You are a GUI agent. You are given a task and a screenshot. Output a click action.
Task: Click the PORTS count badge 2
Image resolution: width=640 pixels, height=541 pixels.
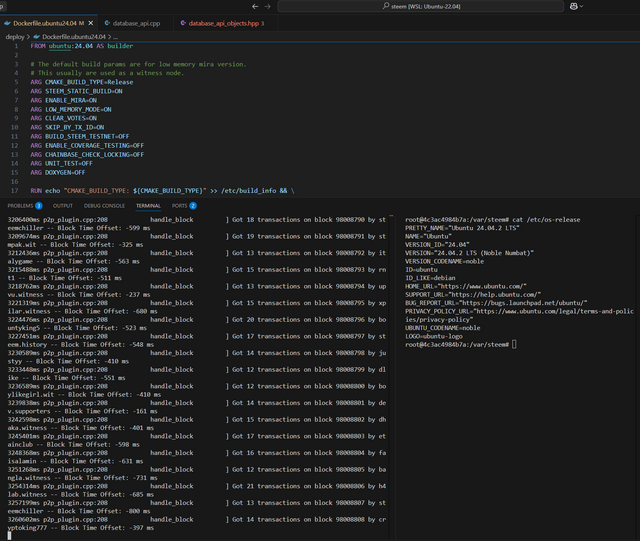click(x=193, y=206)
